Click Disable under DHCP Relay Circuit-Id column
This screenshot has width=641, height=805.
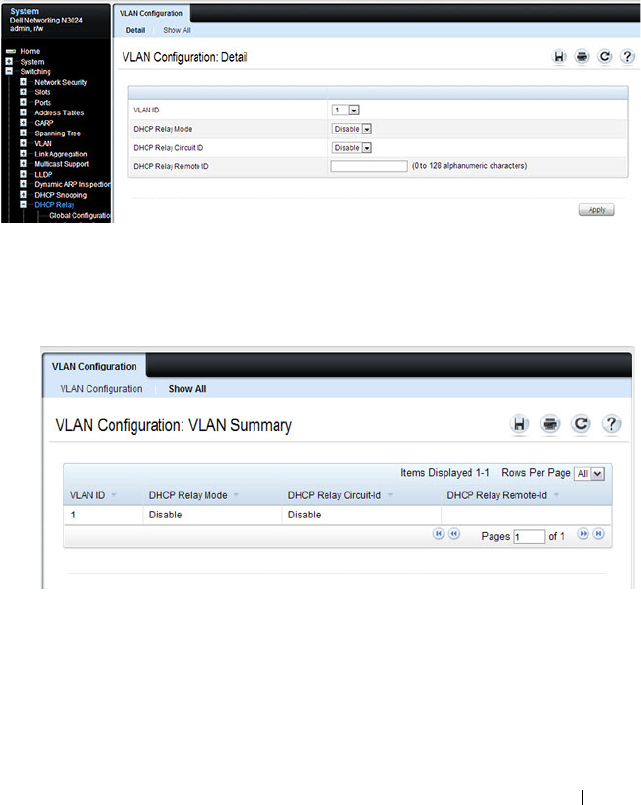click(304, 514)
